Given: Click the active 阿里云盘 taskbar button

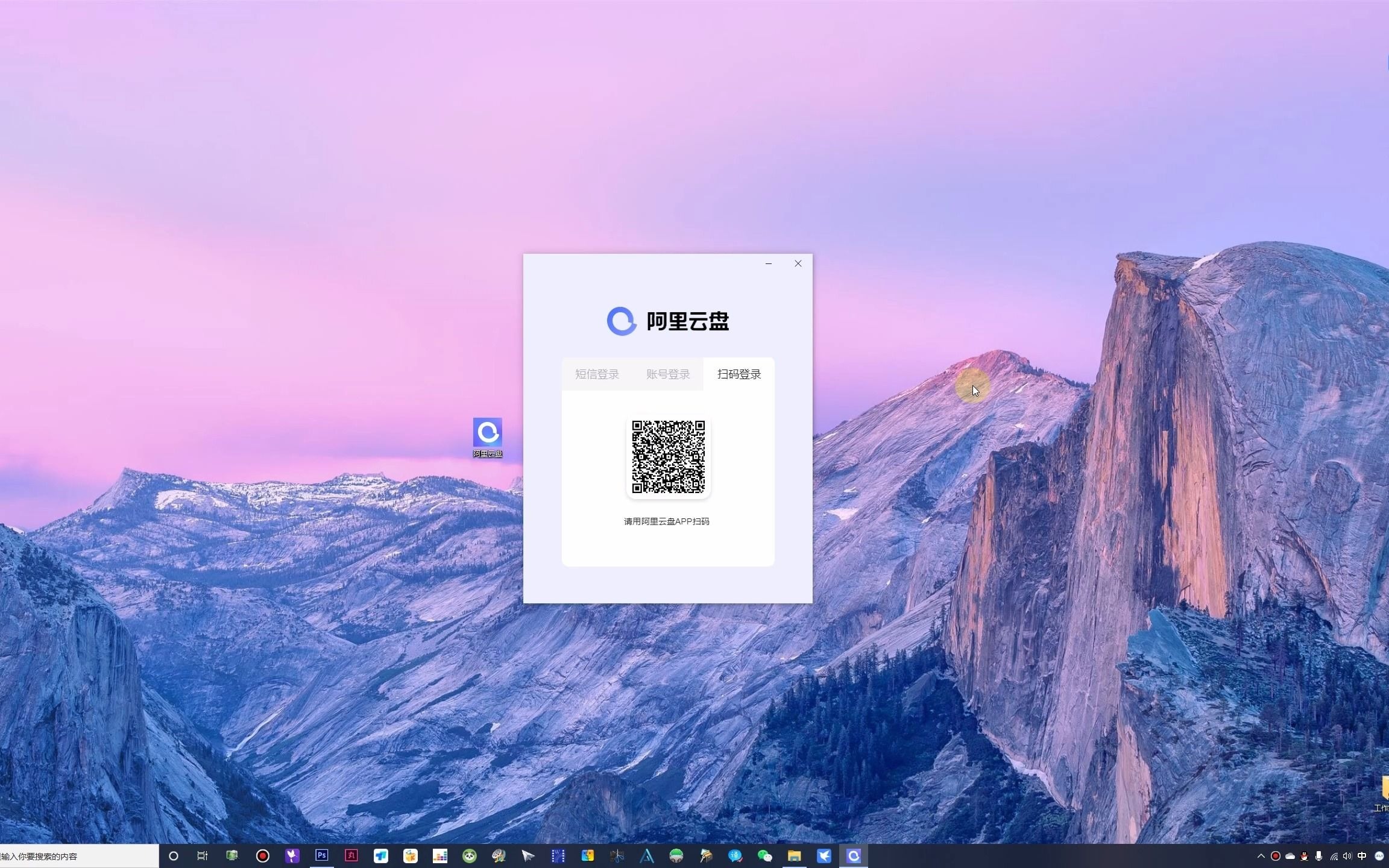Looking at the screenshot, I should coord(854,856).
